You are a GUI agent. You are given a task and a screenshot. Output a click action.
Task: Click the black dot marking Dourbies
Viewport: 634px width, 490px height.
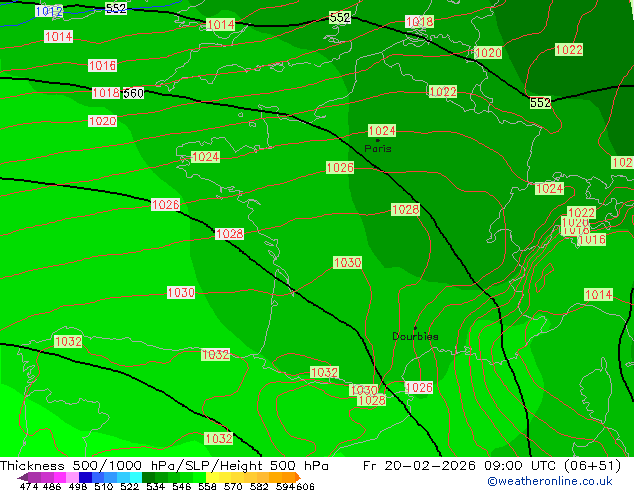point(415,328)
